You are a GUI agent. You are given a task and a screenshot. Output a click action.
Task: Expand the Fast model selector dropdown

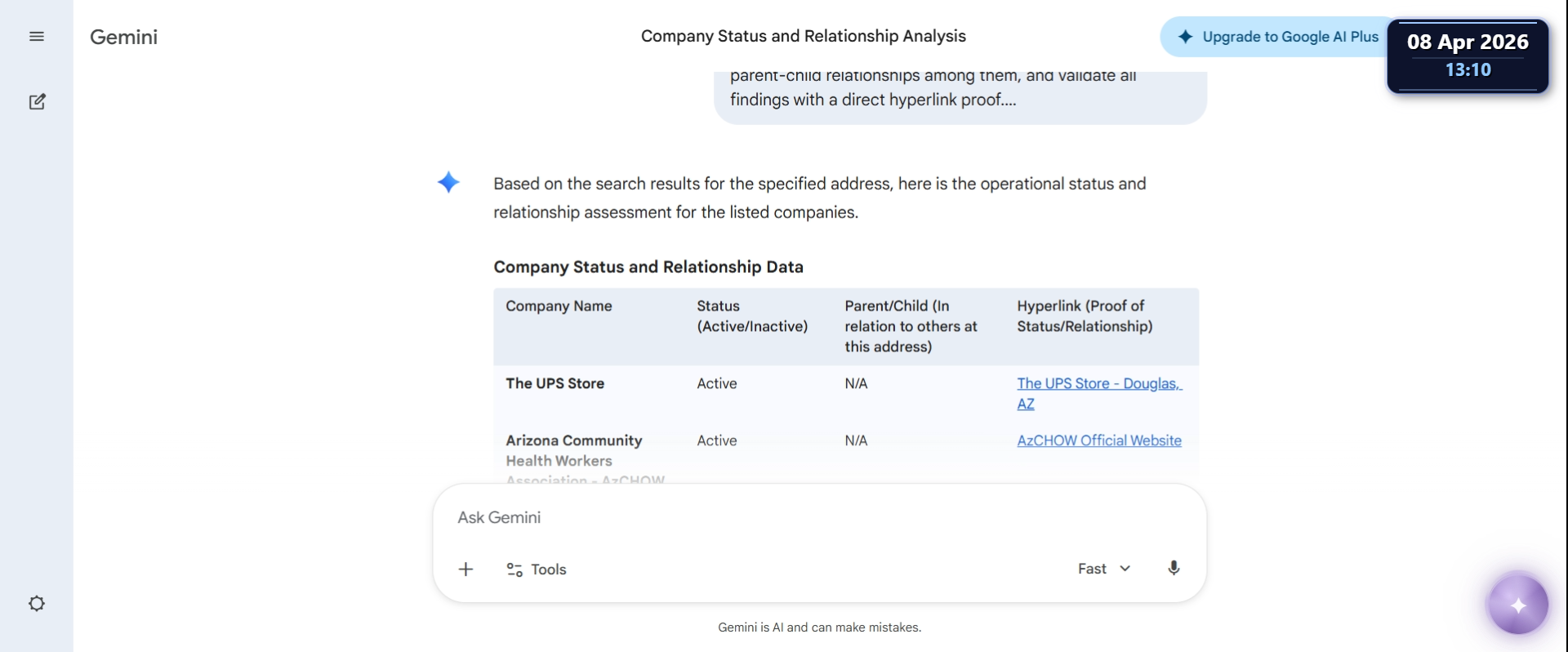[1102, 569]
